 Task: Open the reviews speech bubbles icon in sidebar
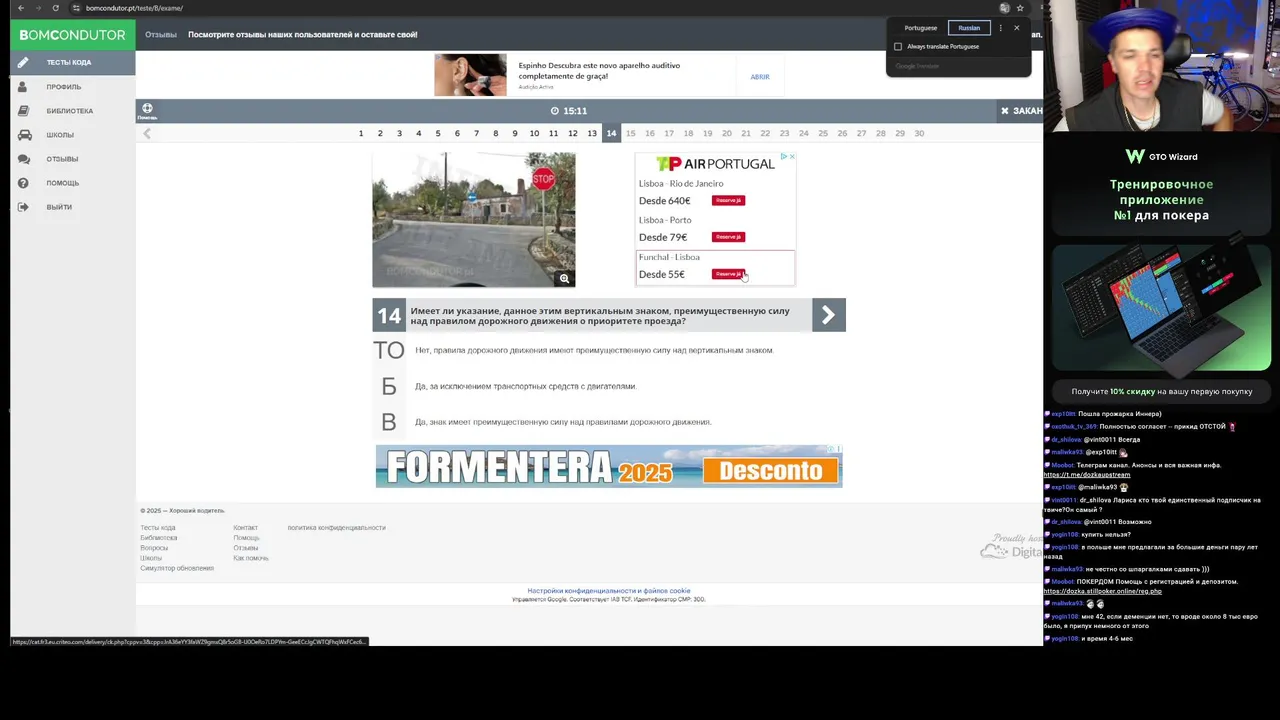[23, 159]
